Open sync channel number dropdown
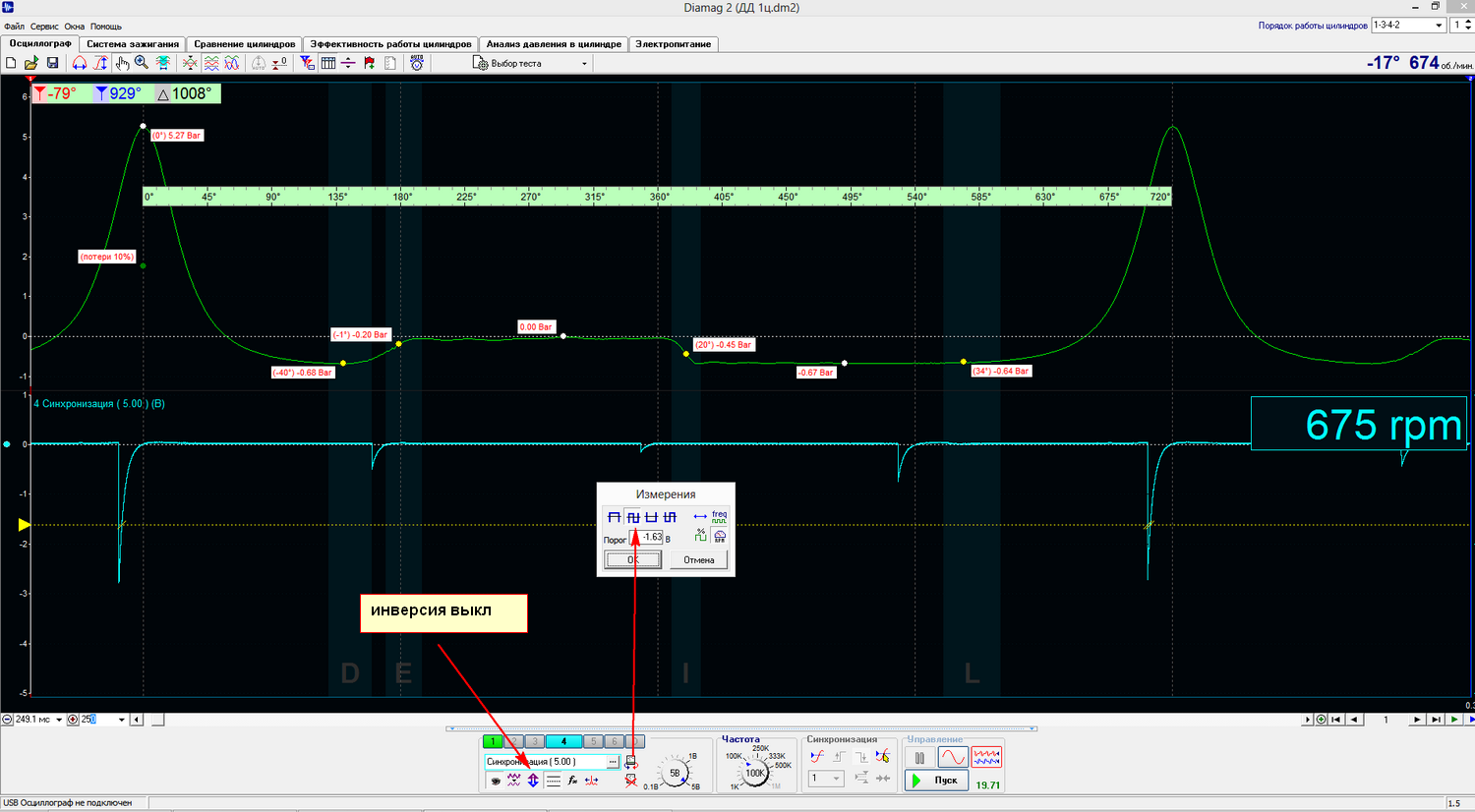1475x812 pixels. (825, 778)
